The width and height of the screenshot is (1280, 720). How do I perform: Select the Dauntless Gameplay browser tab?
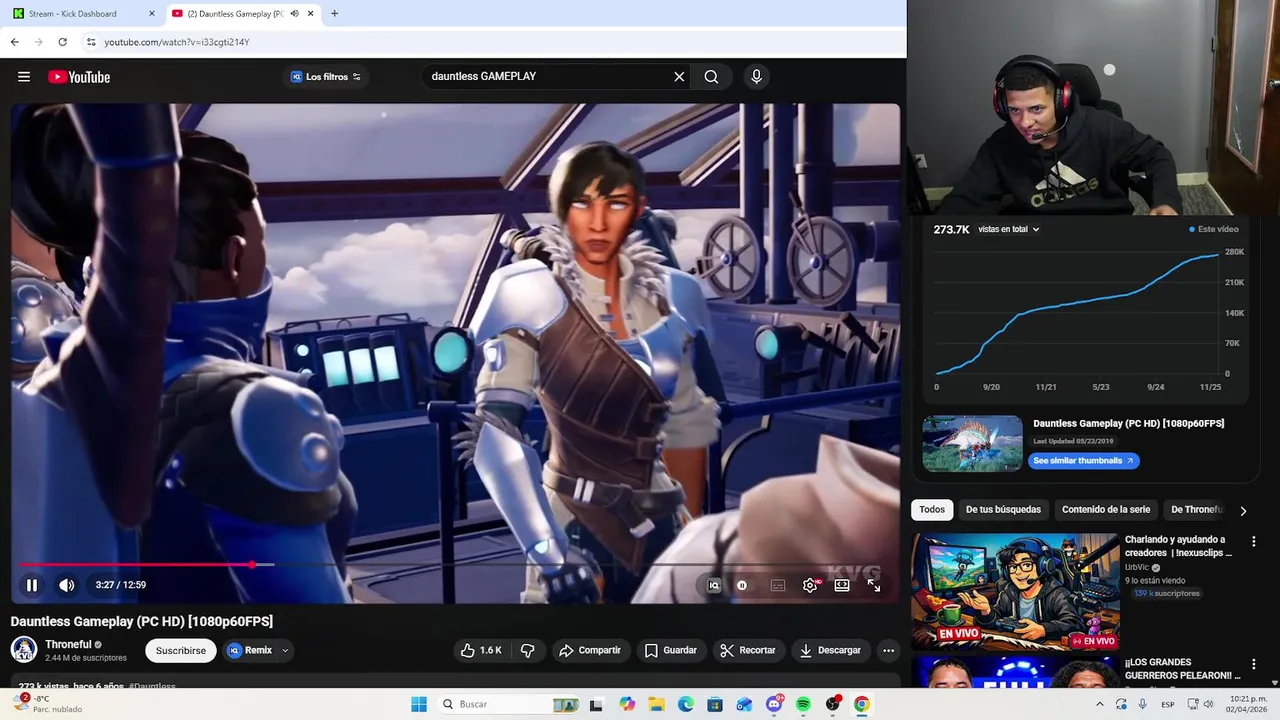(x=235, y=14)
